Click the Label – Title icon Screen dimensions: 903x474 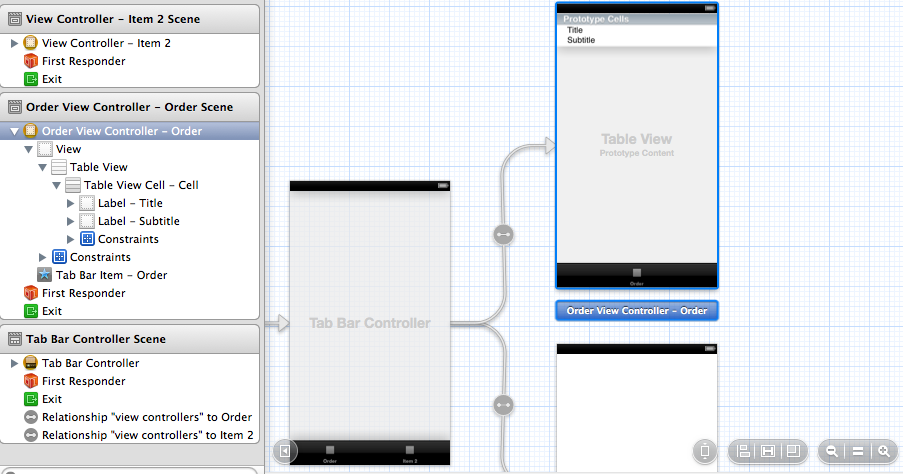[x=87, y=203]
